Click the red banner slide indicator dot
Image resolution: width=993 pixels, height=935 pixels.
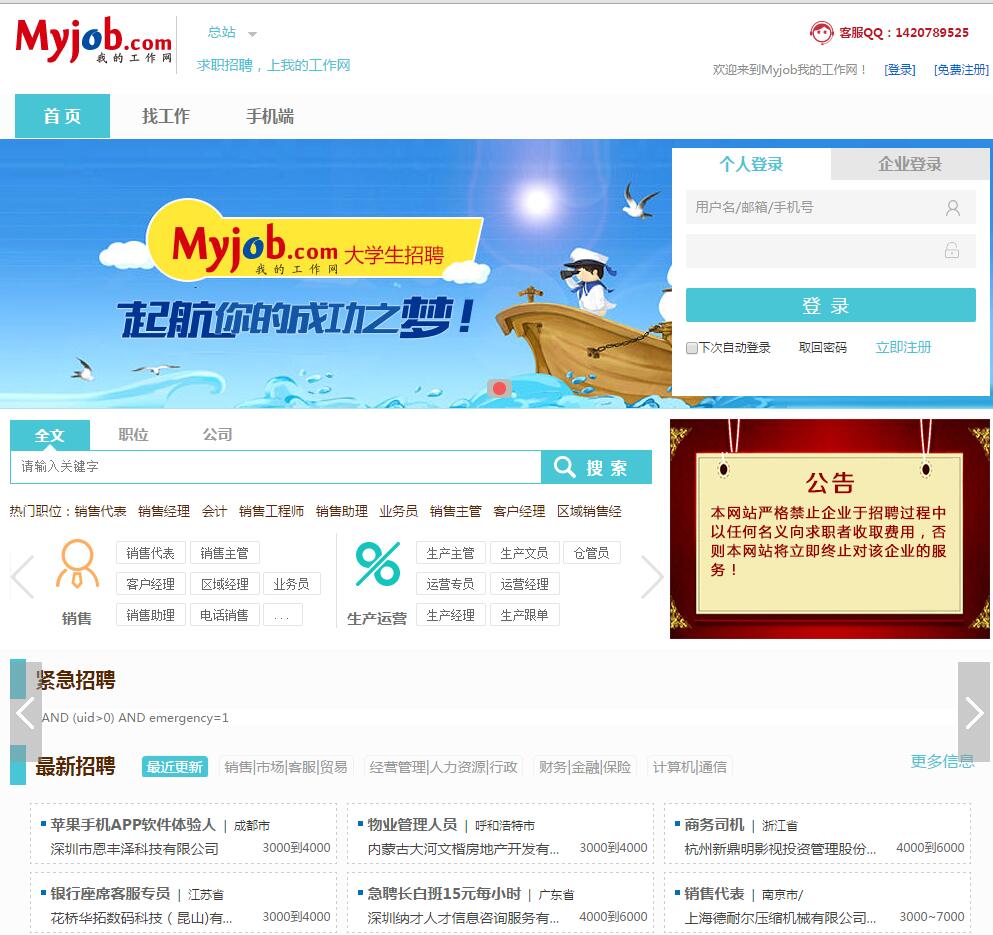(499, 388)
